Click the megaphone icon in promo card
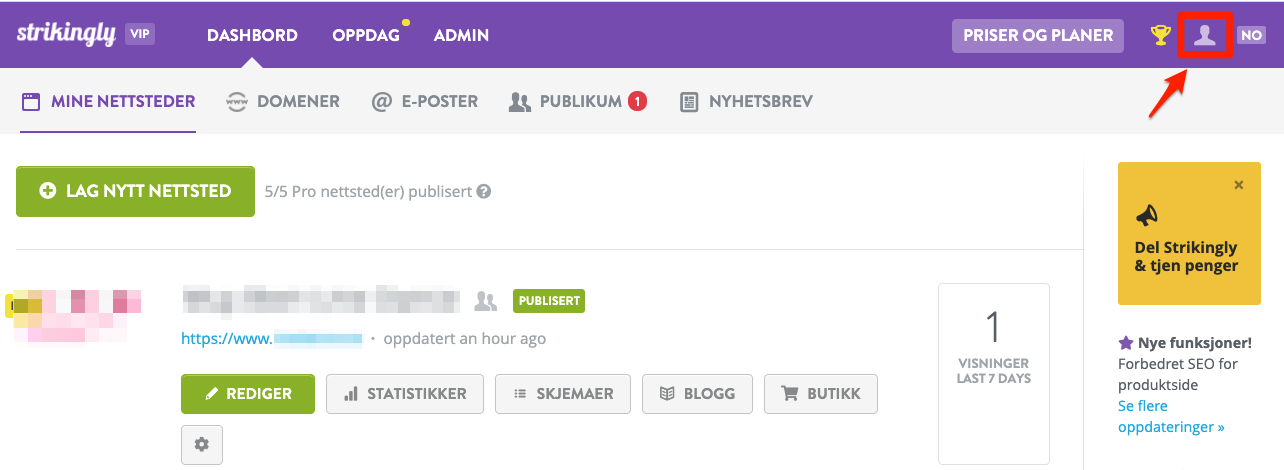Viewport: 1284px width, 470px height. click(x=1147, y=216)
